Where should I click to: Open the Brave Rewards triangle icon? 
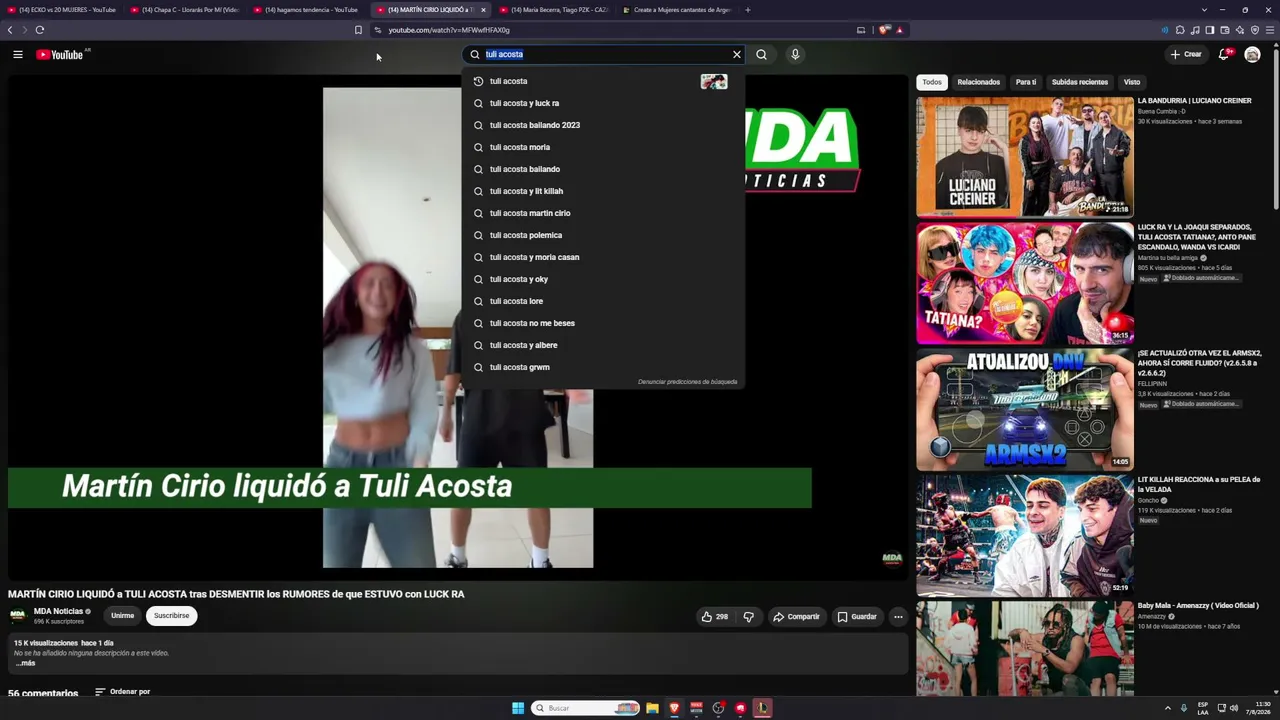pos(899,30)
